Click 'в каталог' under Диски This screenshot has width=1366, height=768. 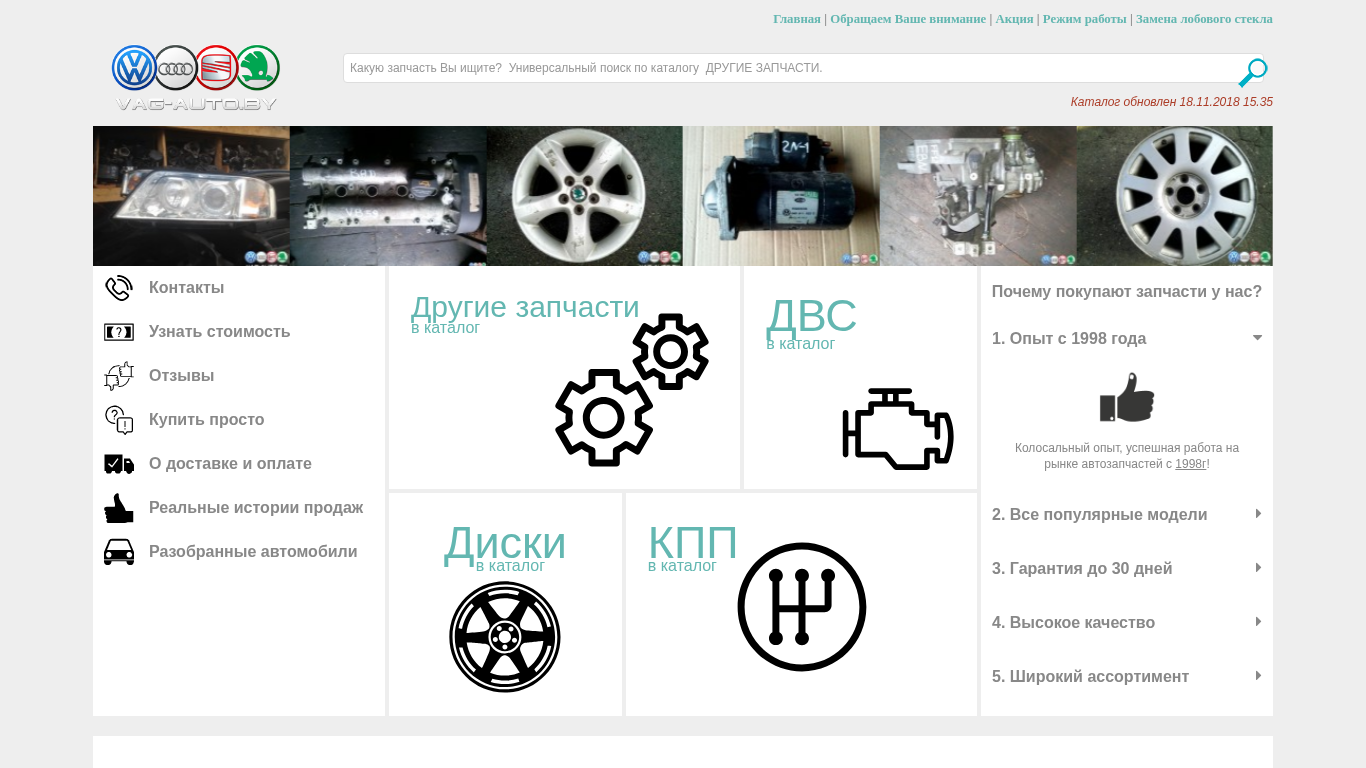pyautogui.click(x=510, y=566)
